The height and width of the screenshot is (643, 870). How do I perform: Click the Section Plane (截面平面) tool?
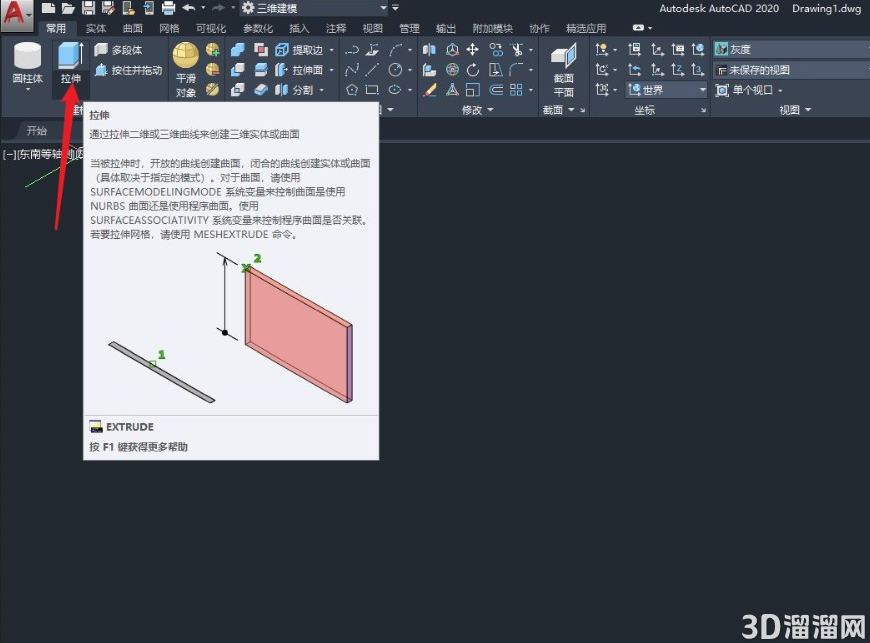[563, 70]
